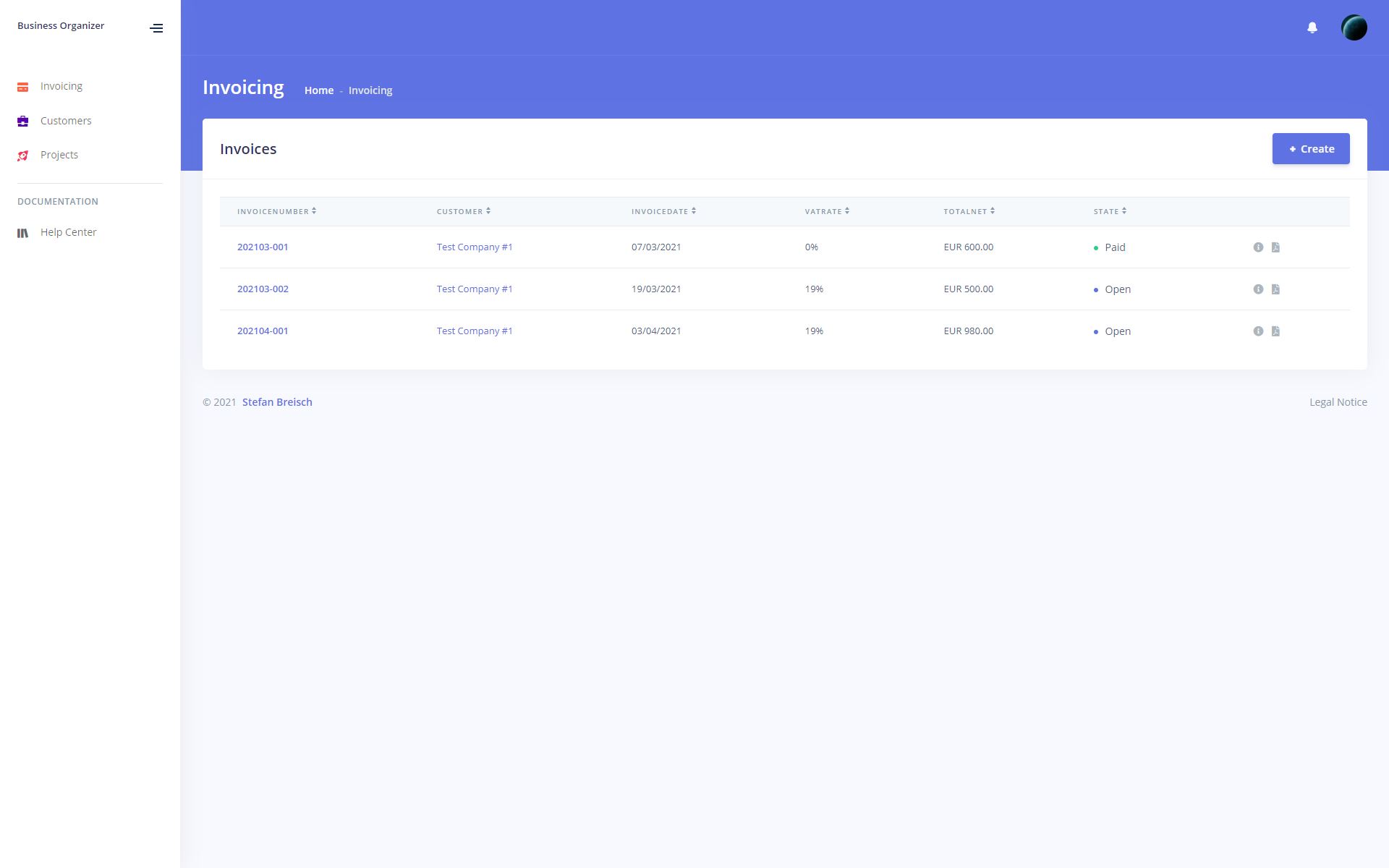Viewport: 1389px width, 868px height.
Task: Sort table by TotalNet column
Action: (x=969, y=211)
